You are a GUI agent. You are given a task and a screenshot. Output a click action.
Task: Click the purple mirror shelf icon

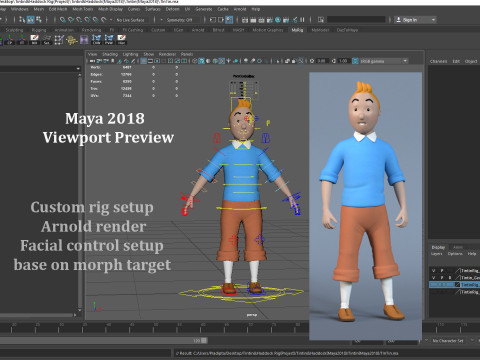click(84, 40)
